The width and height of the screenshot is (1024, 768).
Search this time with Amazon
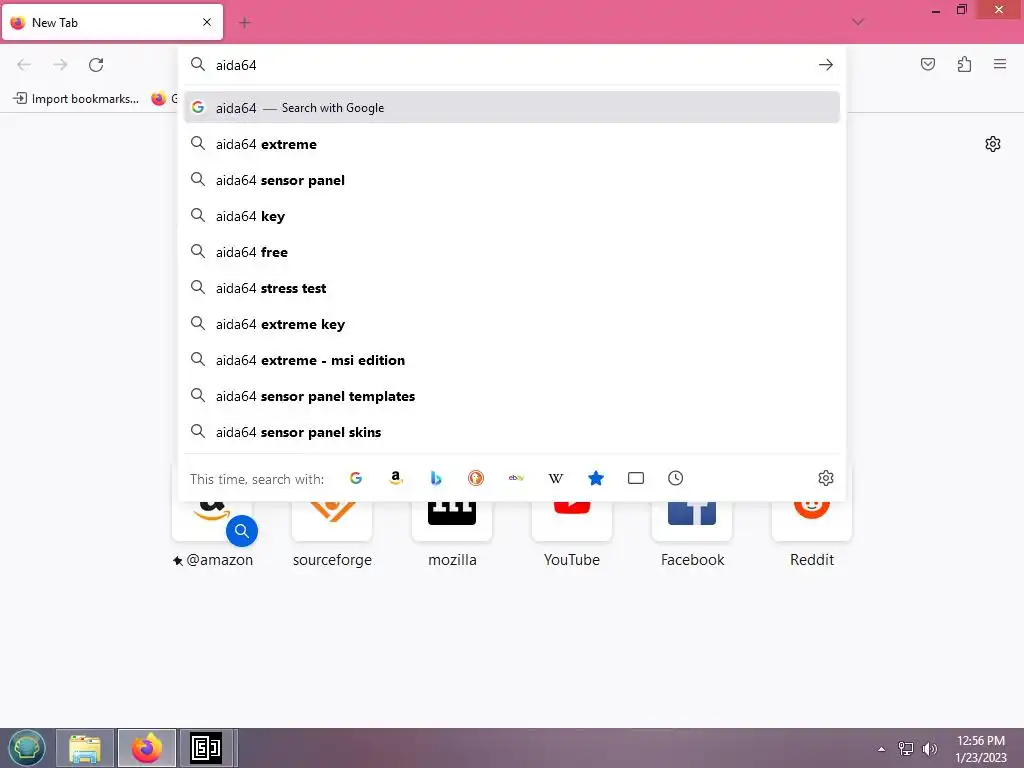tap(396, 478)
